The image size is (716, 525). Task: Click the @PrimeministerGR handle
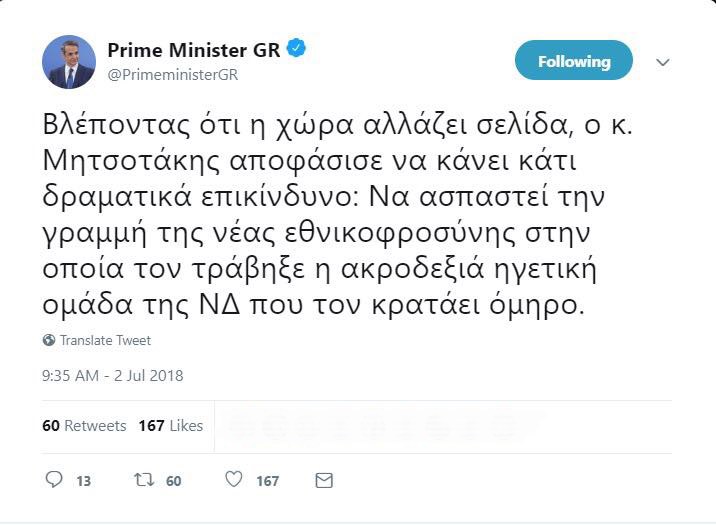[x=172, y=74]
